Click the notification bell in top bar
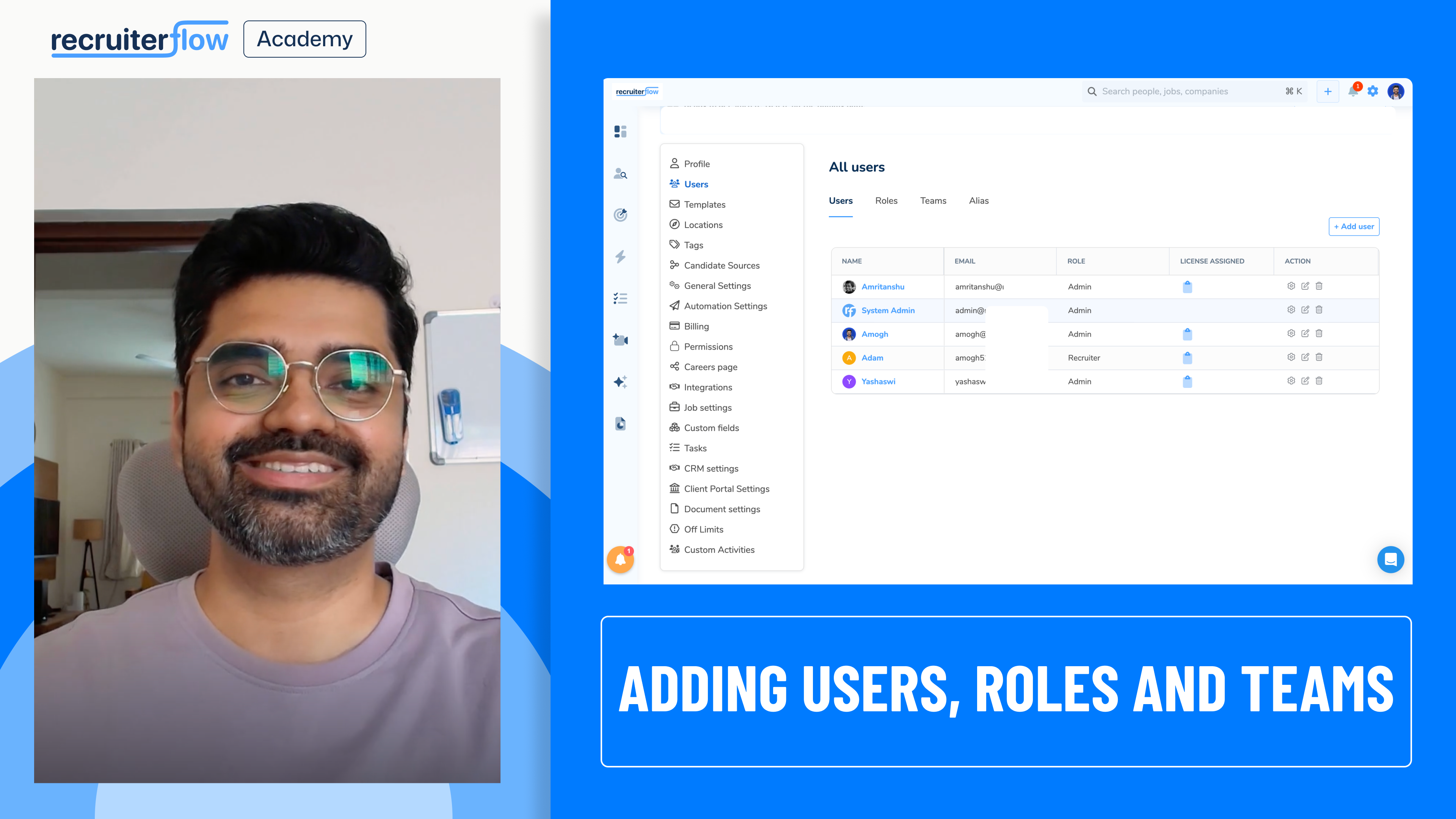This screenshot has height=819, width=1456. coord(1352,91)
